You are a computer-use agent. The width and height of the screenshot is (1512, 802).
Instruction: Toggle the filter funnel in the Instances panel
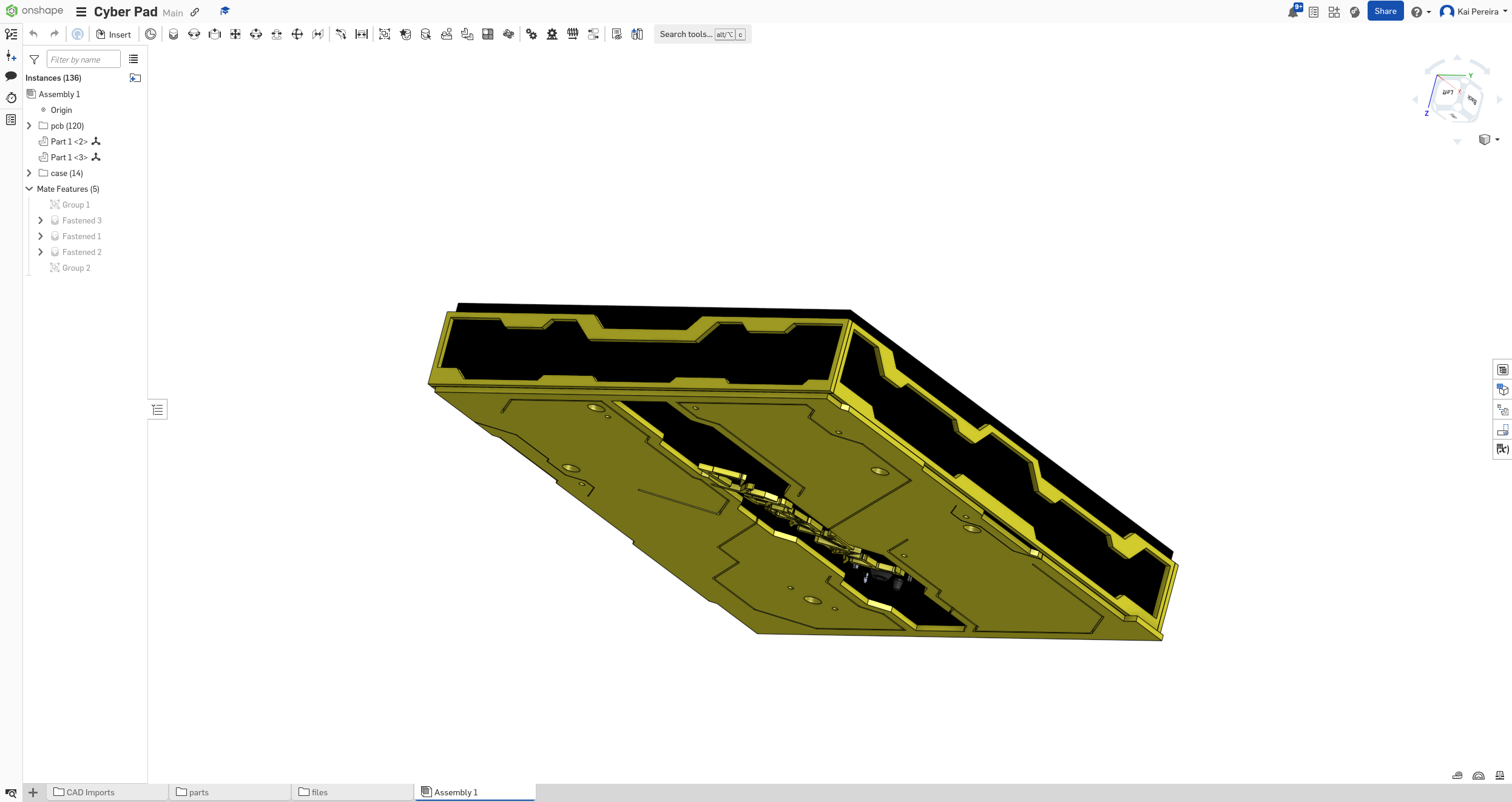[34, 59]
